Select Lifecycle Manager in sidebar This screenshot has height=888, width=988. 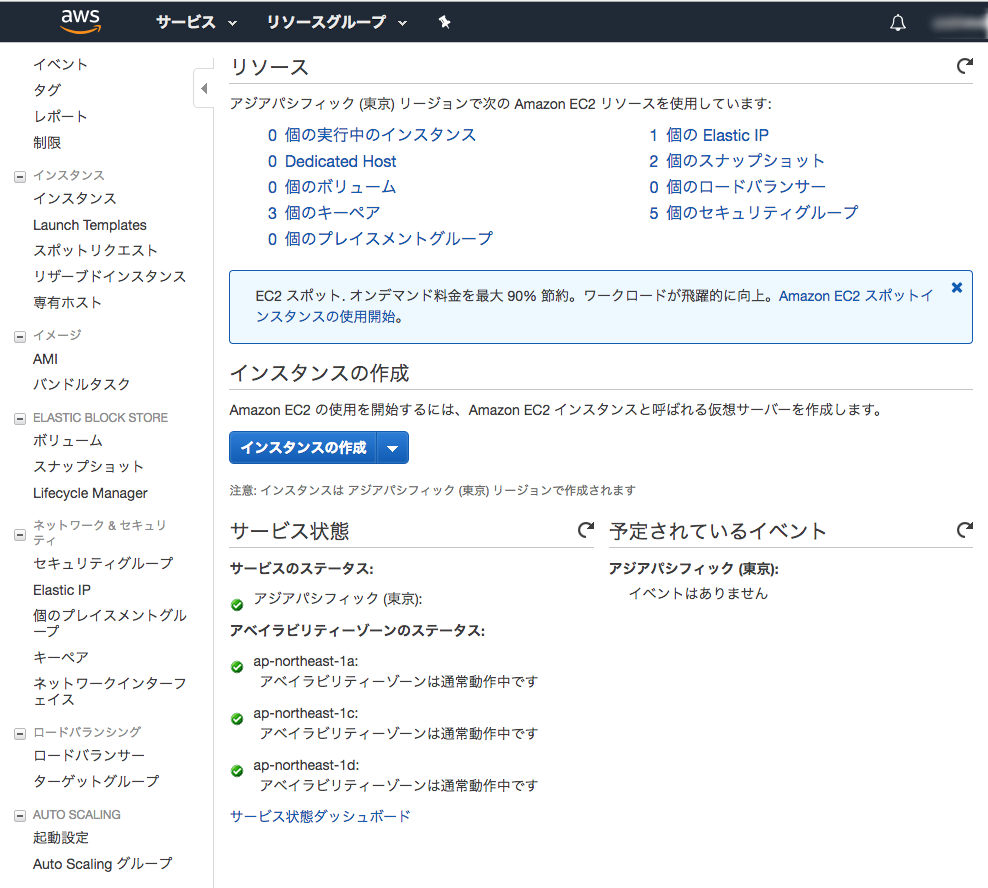(x=90, y=493)
